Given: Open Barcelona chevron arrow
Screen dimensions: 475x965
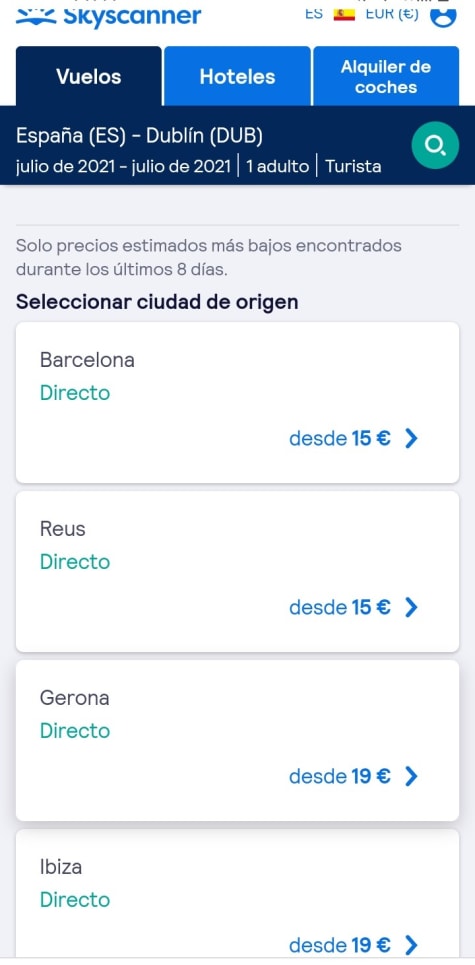Looking at the screenshot, I should (x=411, y=438).
